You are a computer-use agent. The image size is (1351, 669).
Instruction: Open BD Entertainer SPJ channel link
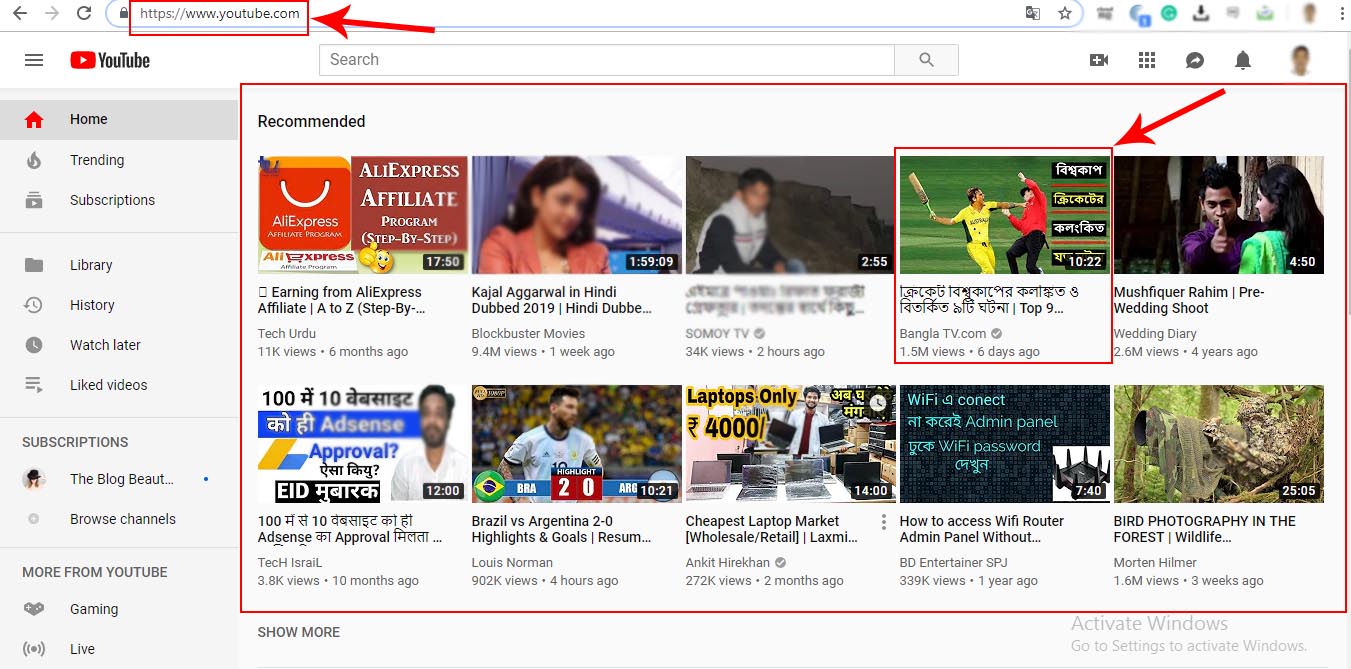[x=953, y=563]
